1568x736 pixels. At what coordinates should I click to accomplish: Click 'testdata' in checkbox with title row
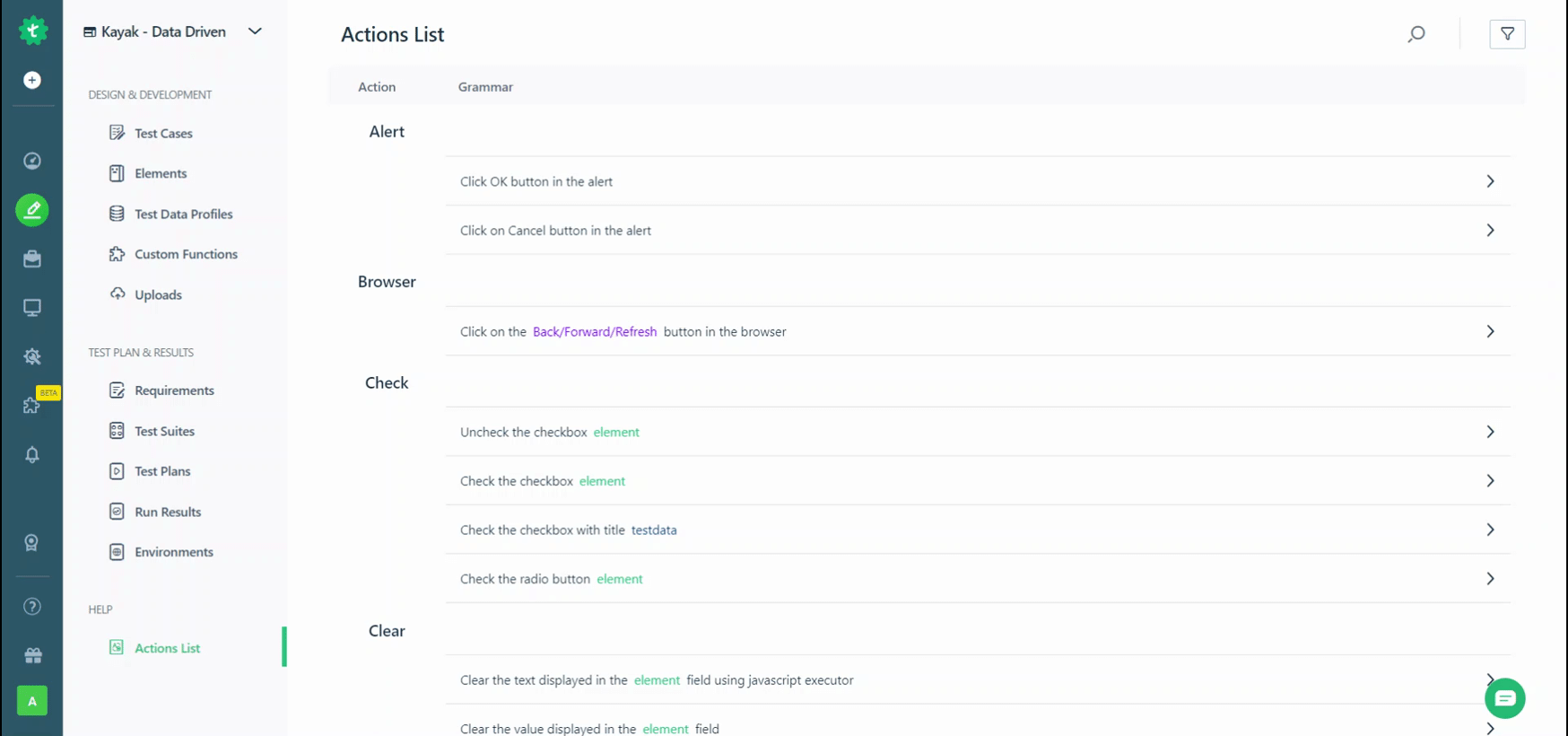[654, 530]
